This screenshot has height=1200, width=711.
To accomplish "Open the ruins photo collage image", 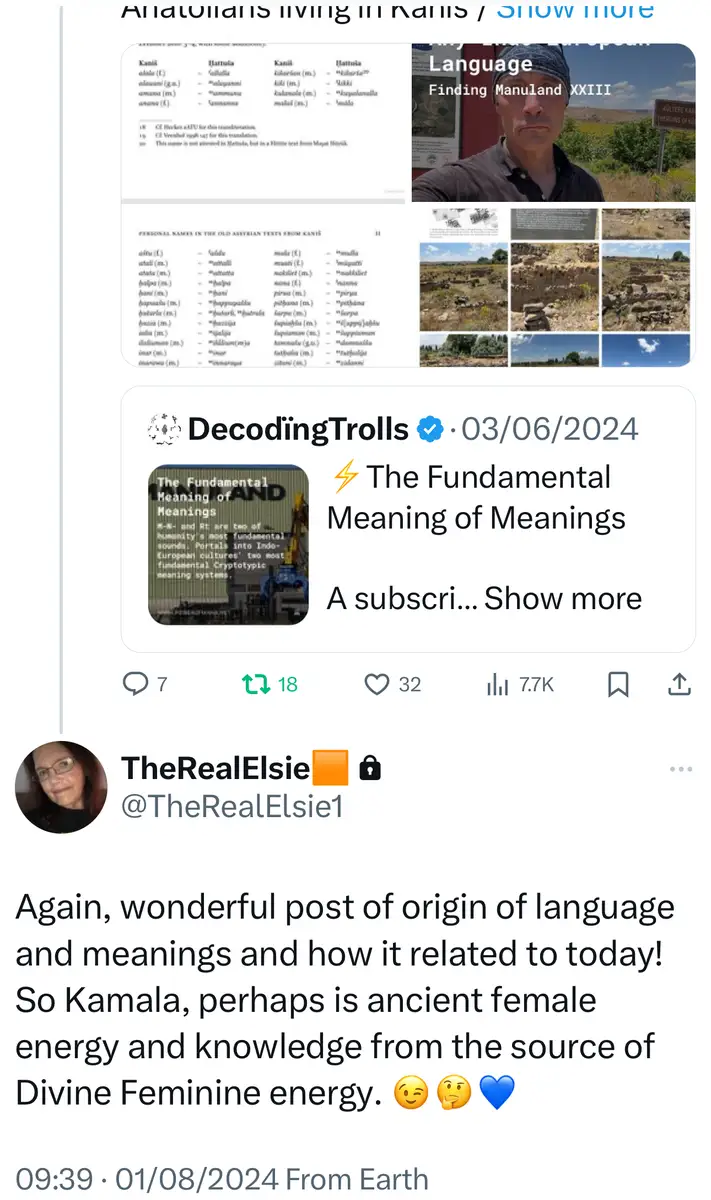I will click(553, 287).
